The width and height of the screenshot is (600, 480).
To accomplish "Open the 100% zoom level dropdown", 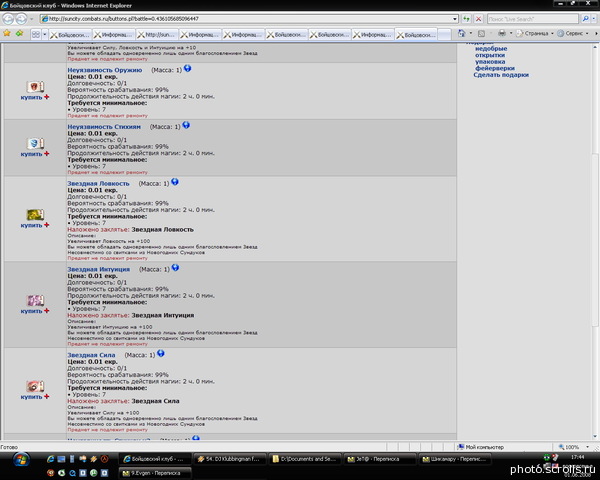I will click(587, 447).
